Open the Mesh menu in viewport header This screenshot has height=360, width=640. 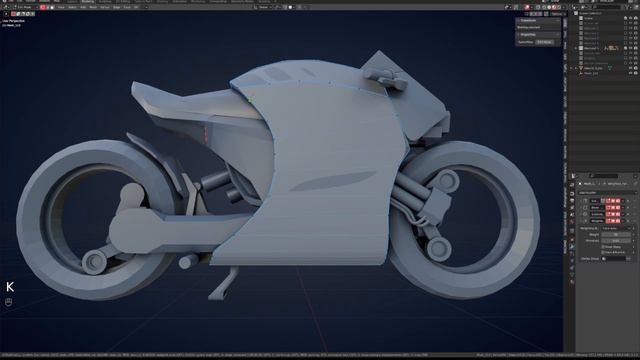click(93, 7)
